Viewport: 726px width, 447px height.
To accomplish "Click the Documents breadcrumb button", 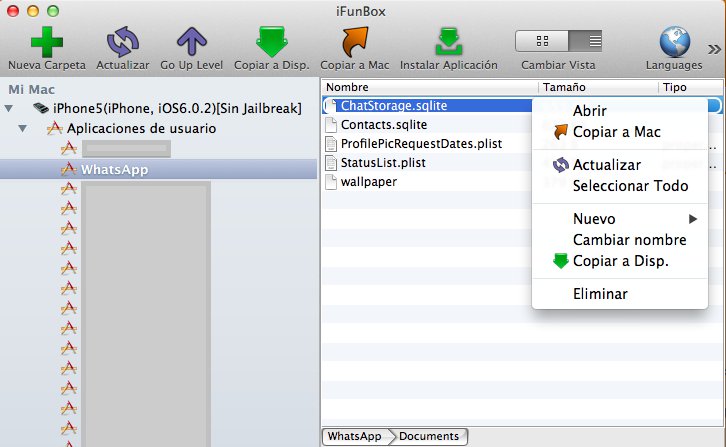I will point(430,436).
